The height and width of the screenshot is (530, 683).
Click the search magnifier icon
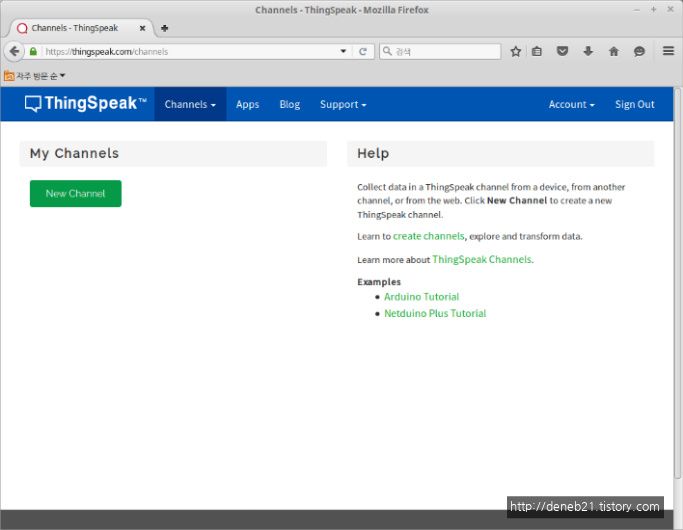(x=387, y=51)
